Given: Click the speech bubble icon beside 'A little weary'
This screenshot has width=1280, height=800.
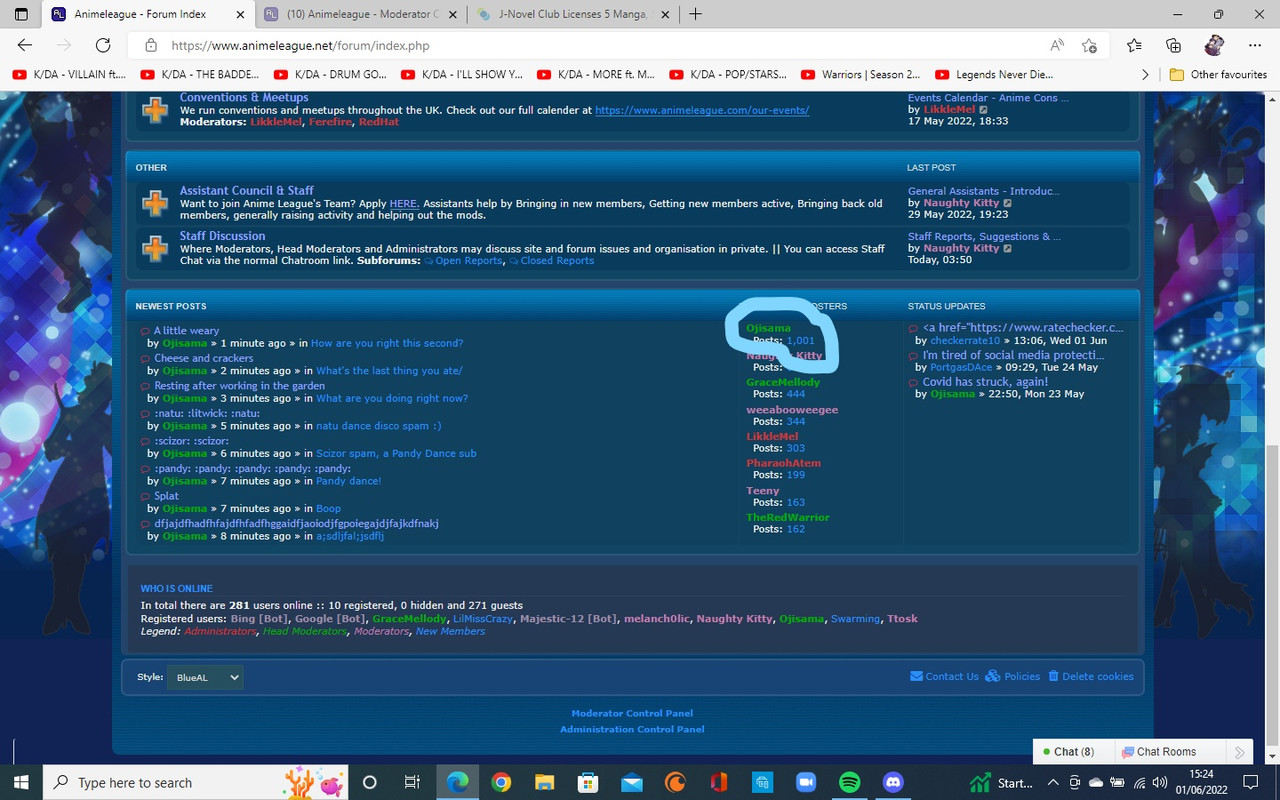Looking at the screenshot, I should [145, 331].
